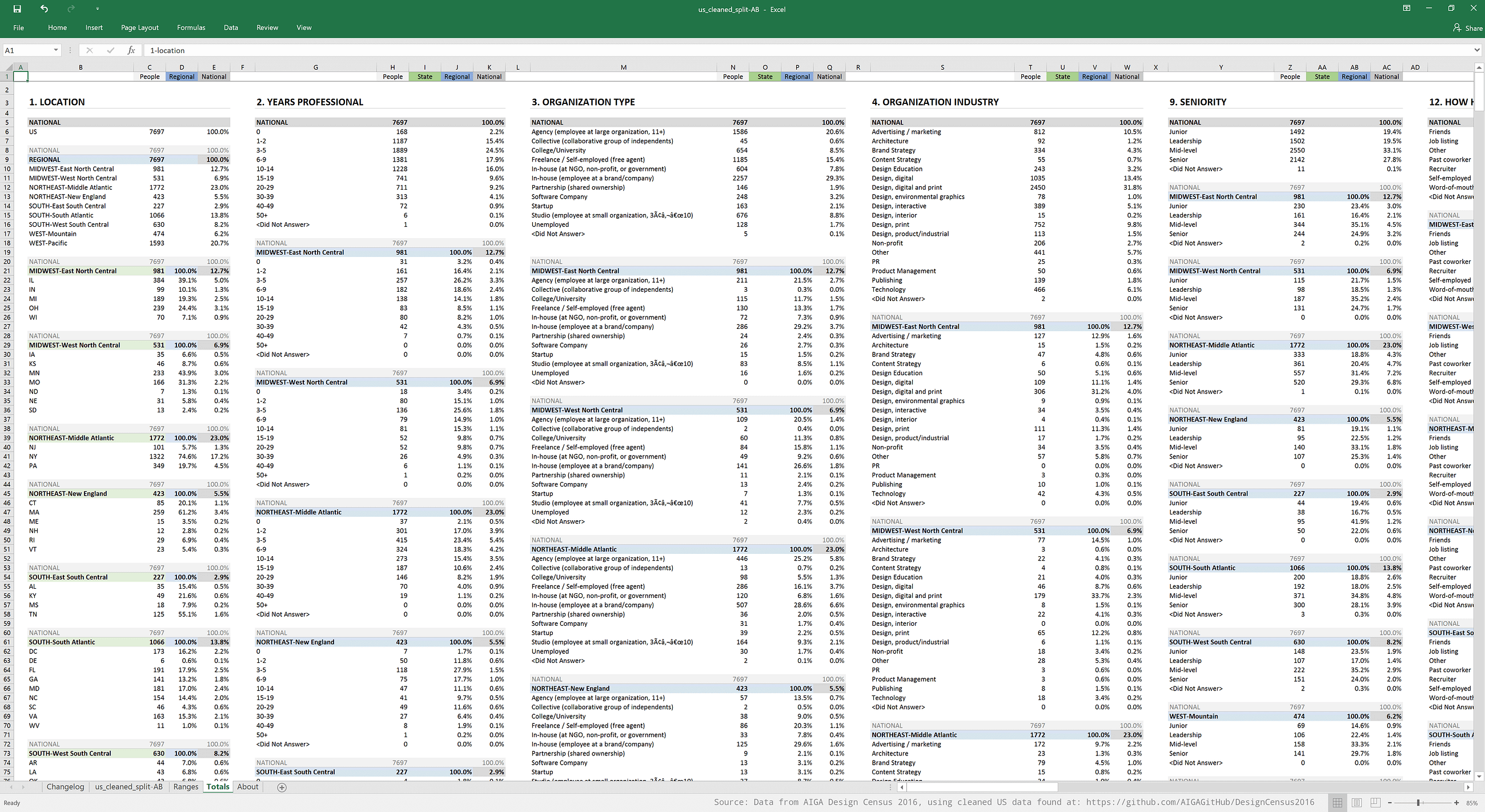
Task: Open the Formulas ribbon tab
Action: [191, 27]
